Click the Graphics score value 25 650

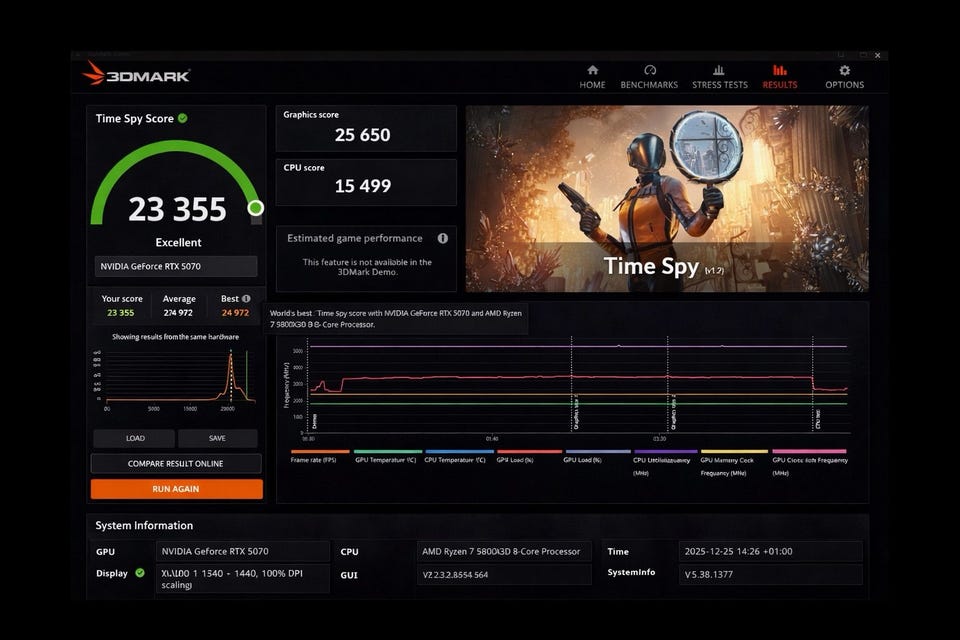pyautogui.click(x=362, y=135)
